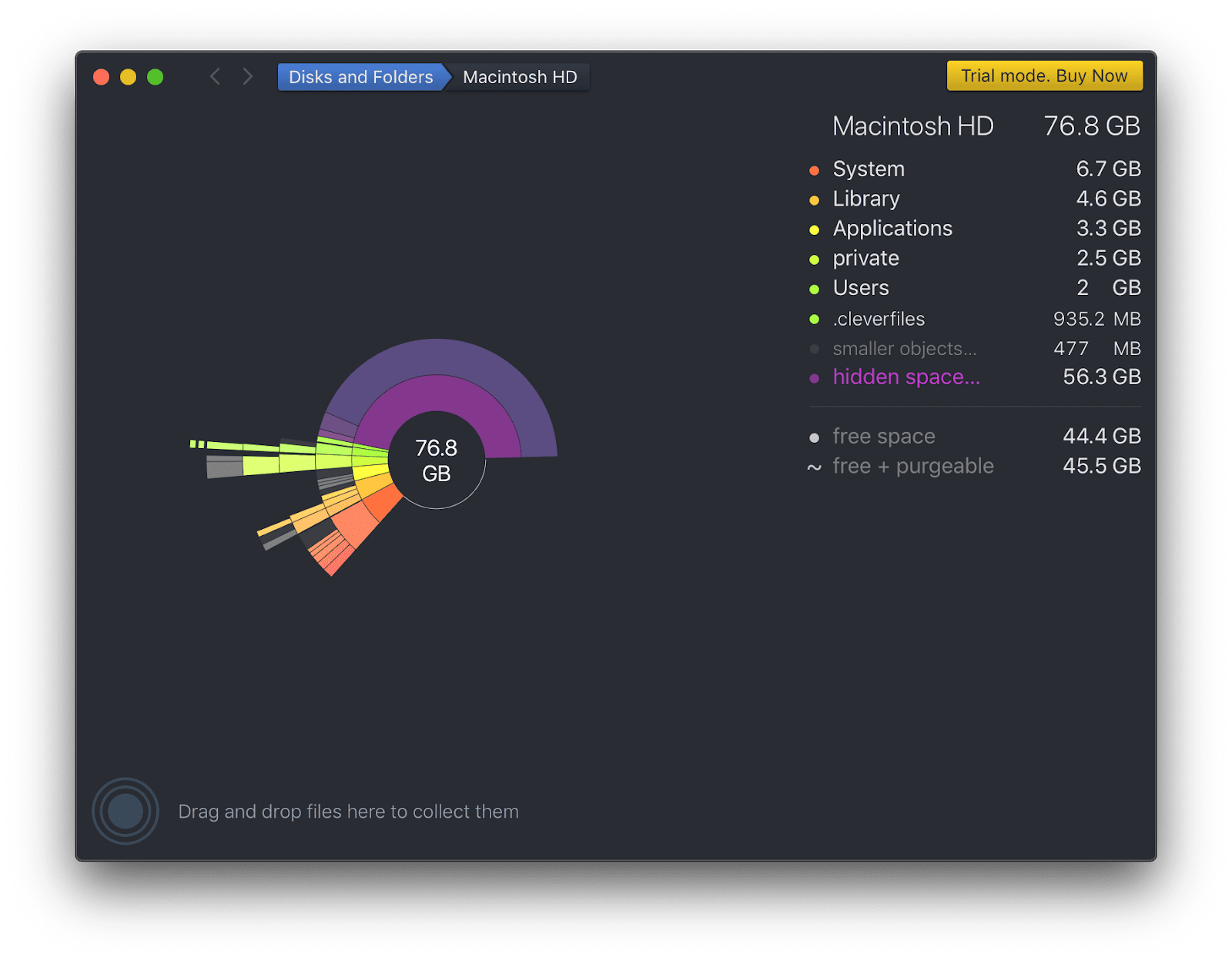Click the orange System color dot
The image size is (1232, 961).
[x=815, y=170]
